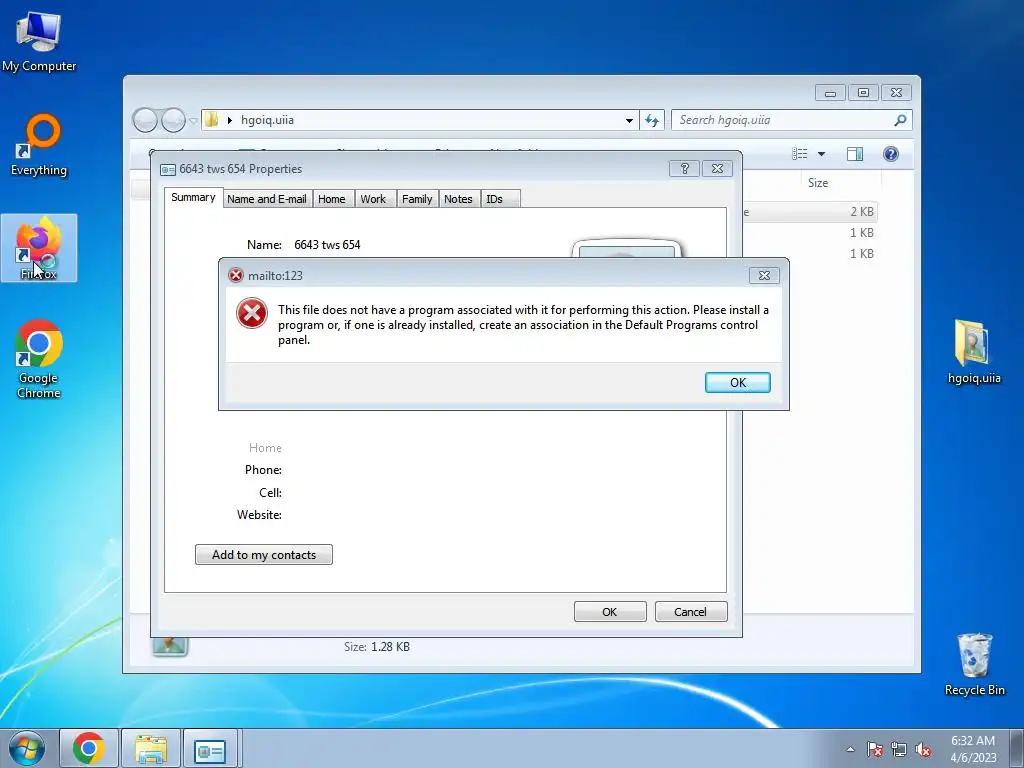Minimize the hgoiq.uiia Explorer window
The image size is (1024, 768).
pyautogui.click(x=830, y=93)
